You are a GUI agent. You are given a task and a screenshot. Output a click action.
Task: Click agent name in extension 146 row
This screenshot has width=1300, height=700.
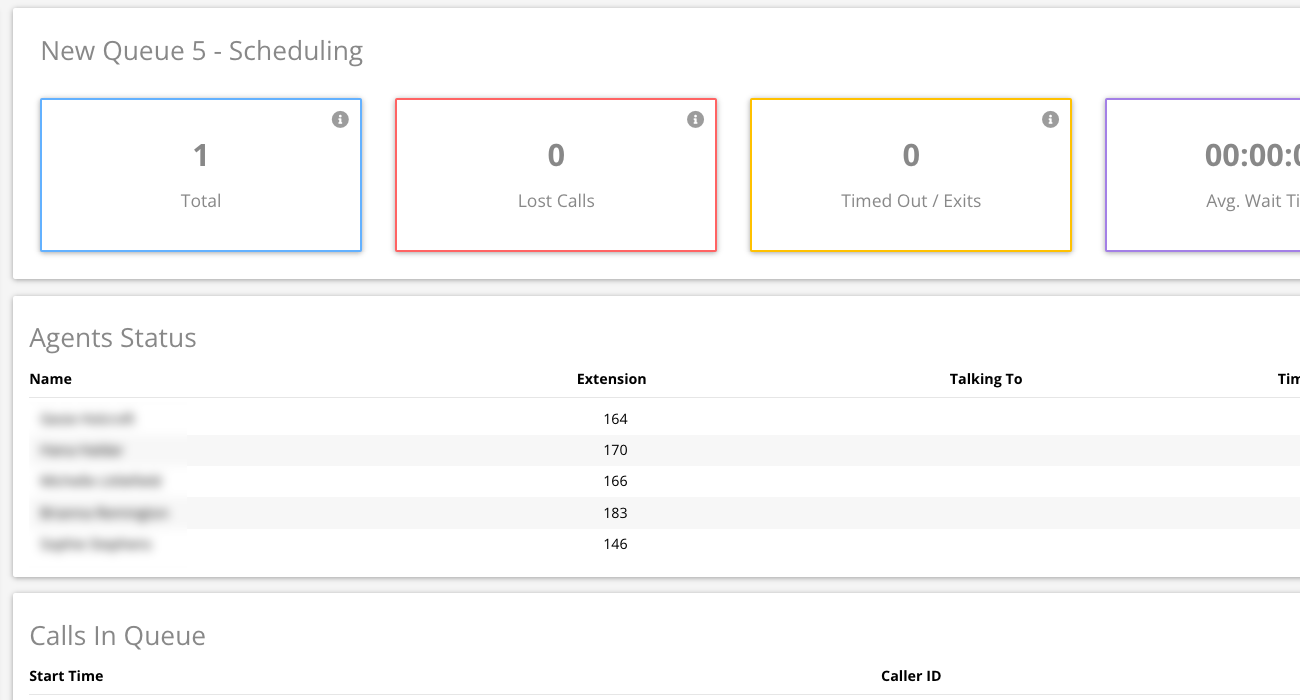96,544
